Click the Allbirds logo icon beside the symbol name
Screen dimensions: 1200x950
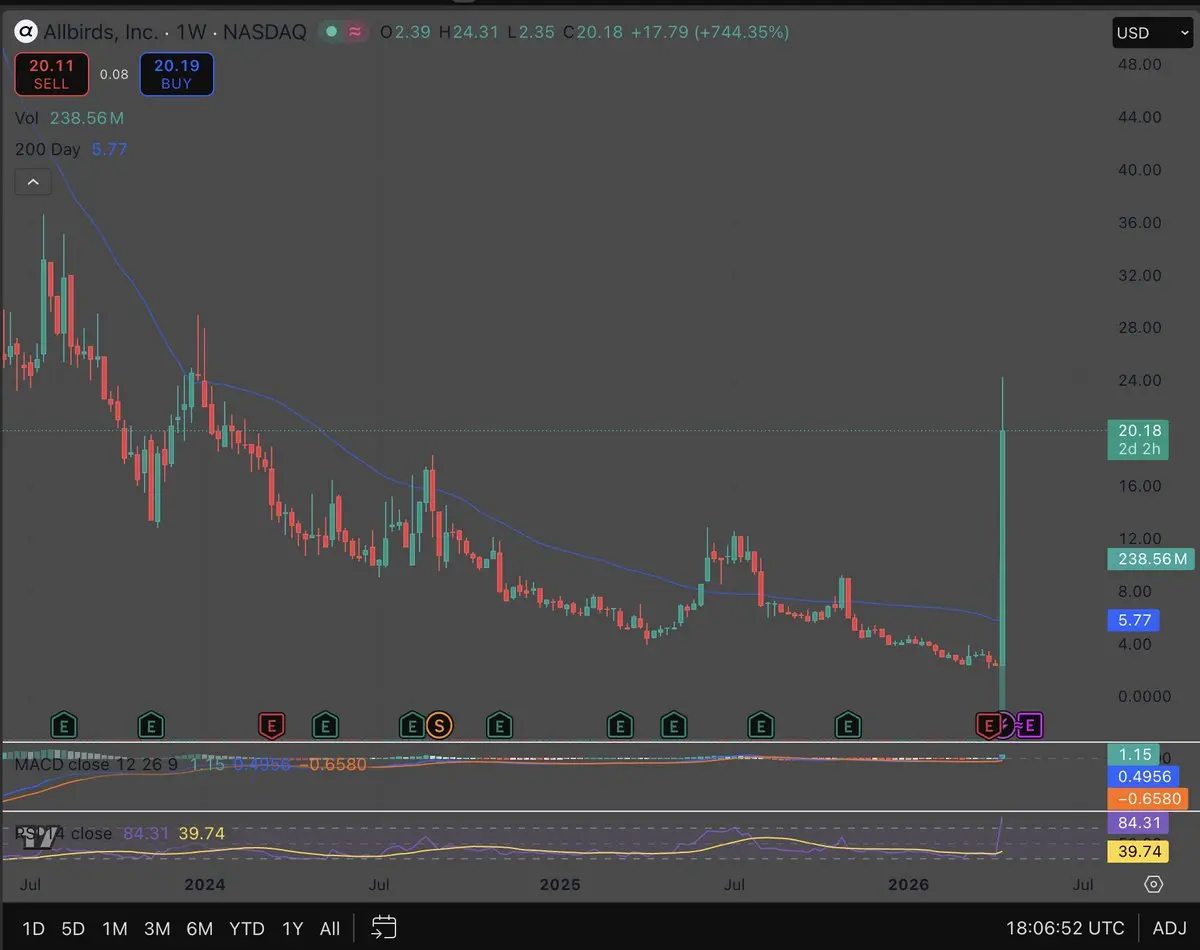[24, 32]
